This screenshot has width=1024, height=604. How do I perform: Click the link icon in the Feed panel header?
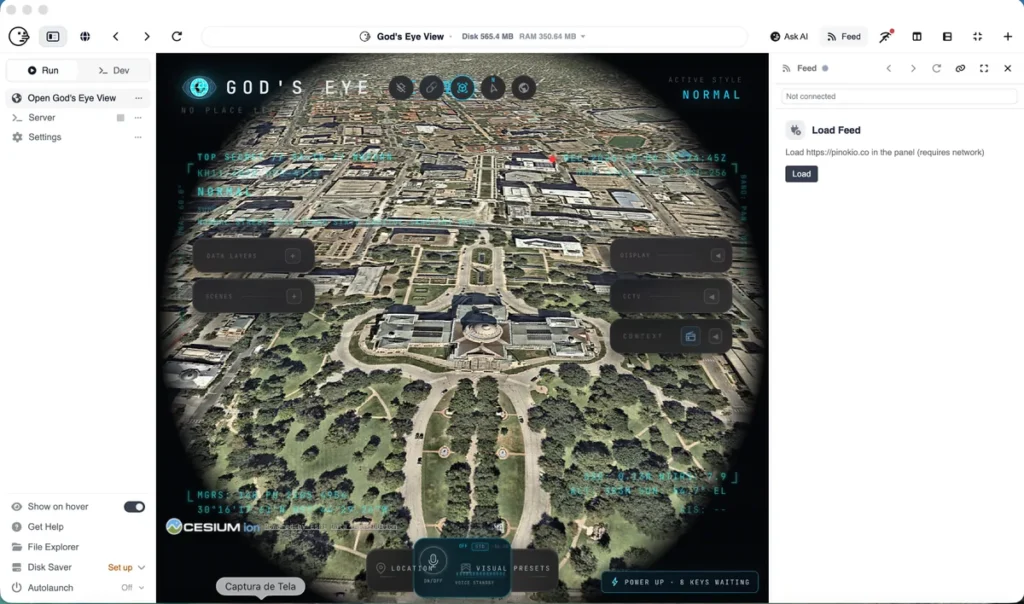point(960,69)
